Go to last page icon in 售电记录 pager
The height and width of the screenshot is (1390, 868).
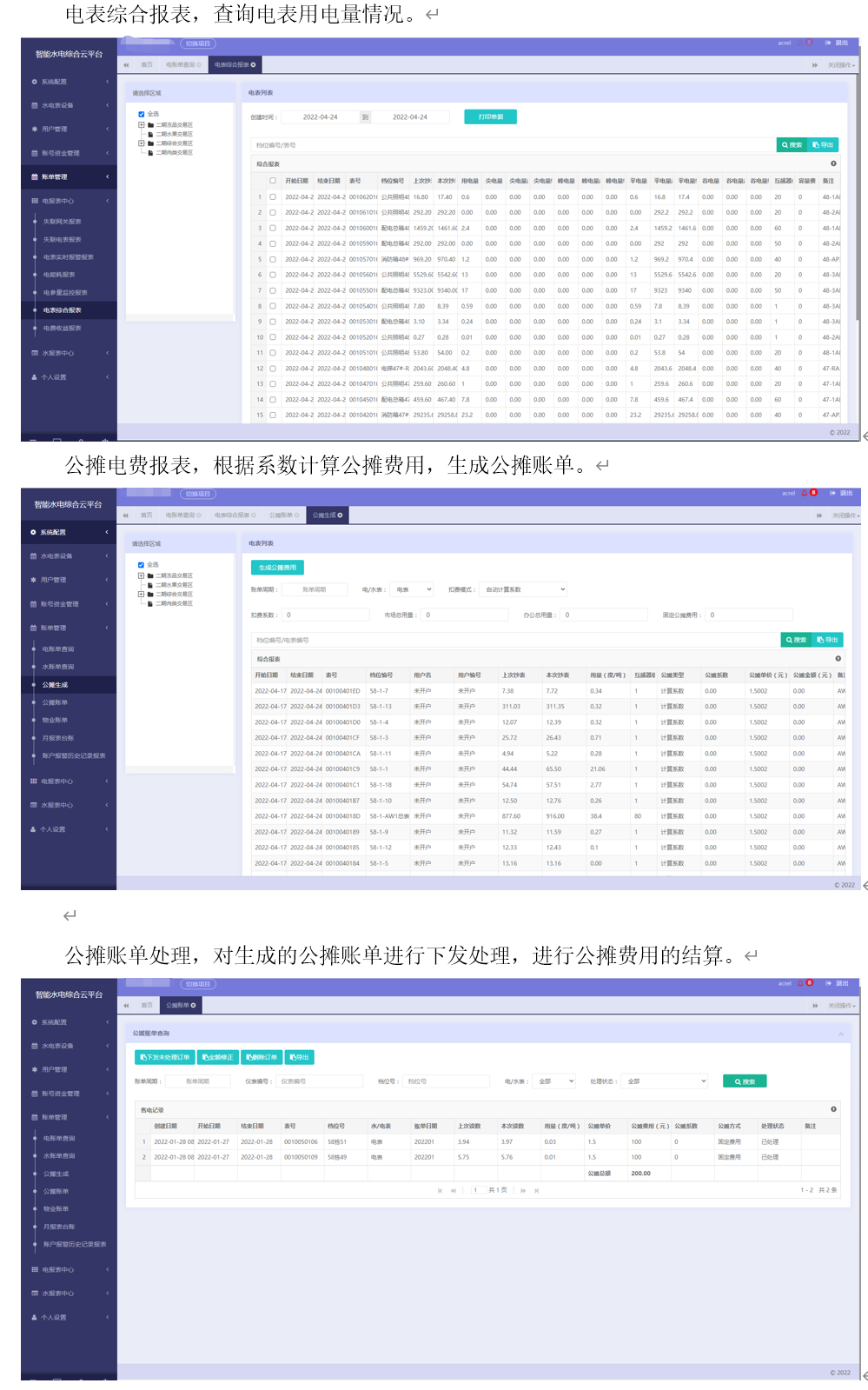536,1190
